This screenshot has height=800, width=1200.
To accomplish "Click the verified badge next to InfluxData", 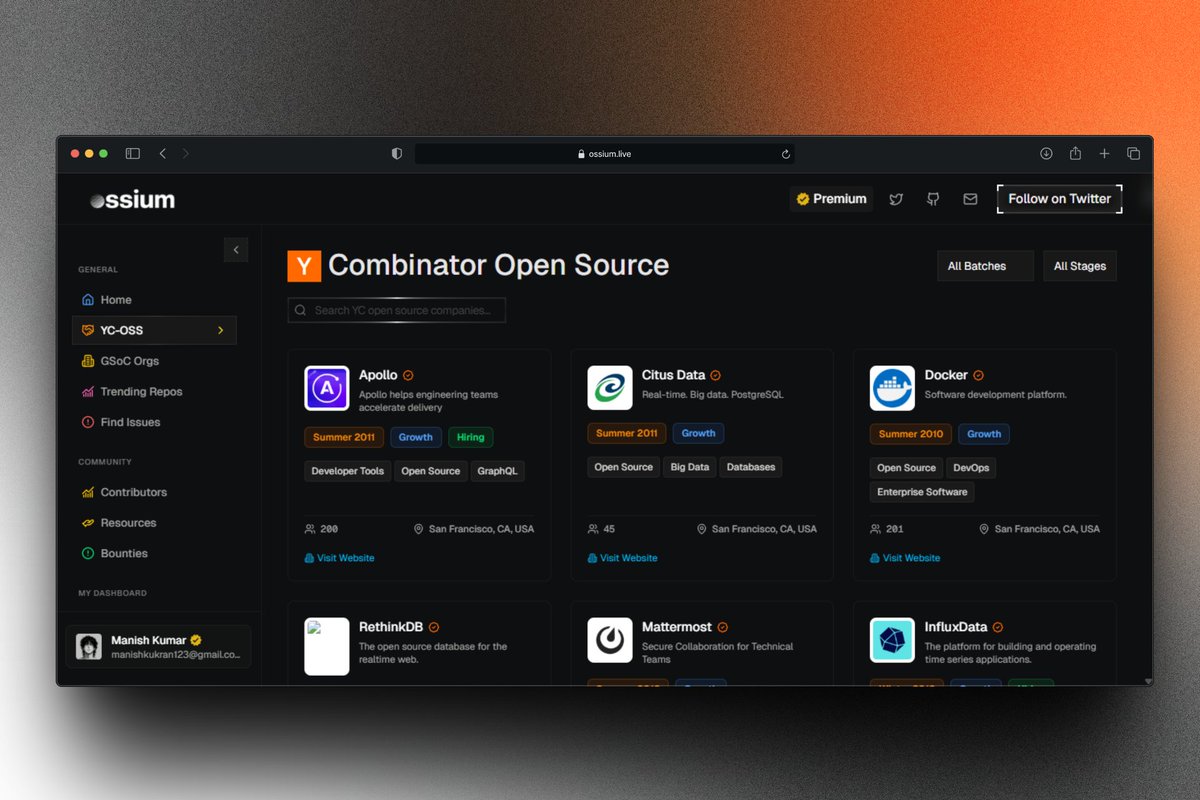I will tap(997, 627).
